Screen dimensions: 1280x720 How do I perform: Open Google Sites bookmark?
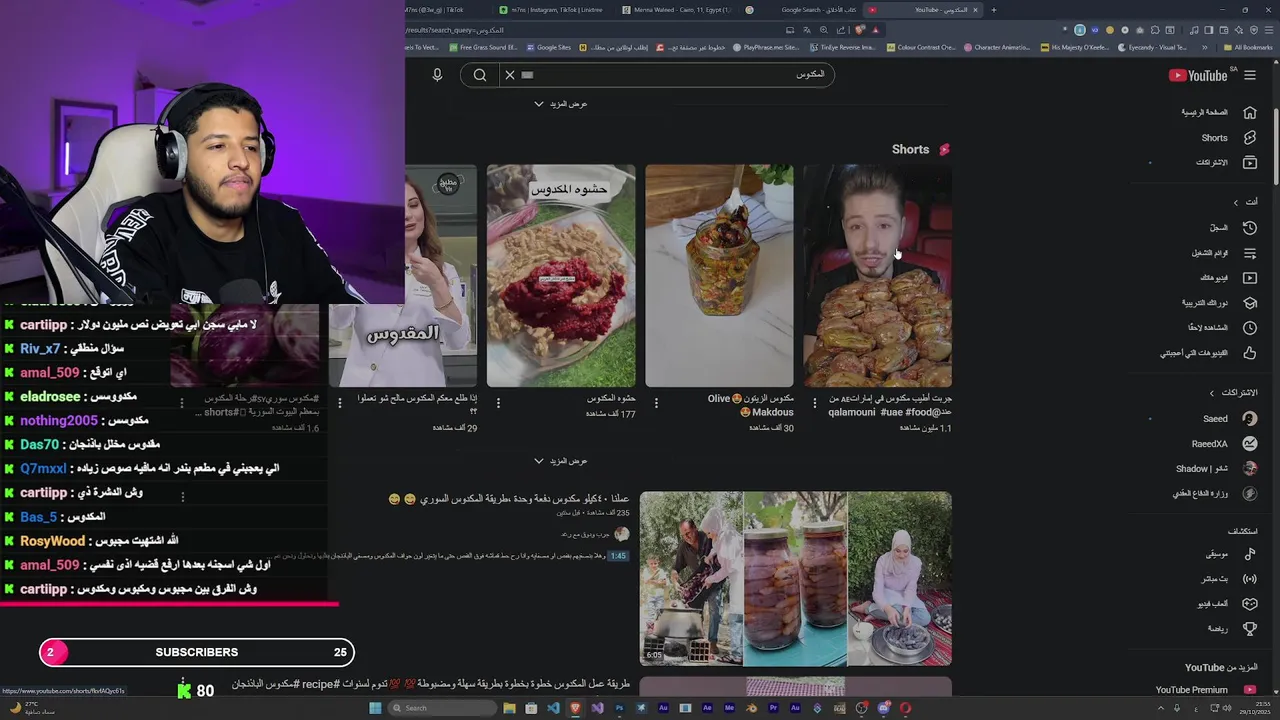click(x=547, y=47)
